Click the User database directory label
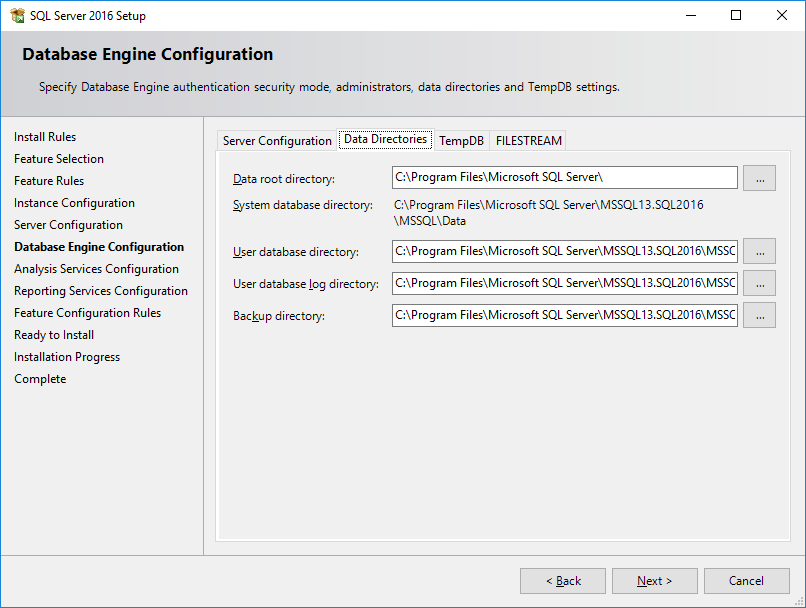This screenshot has height=608, width=806. point(296,252)
